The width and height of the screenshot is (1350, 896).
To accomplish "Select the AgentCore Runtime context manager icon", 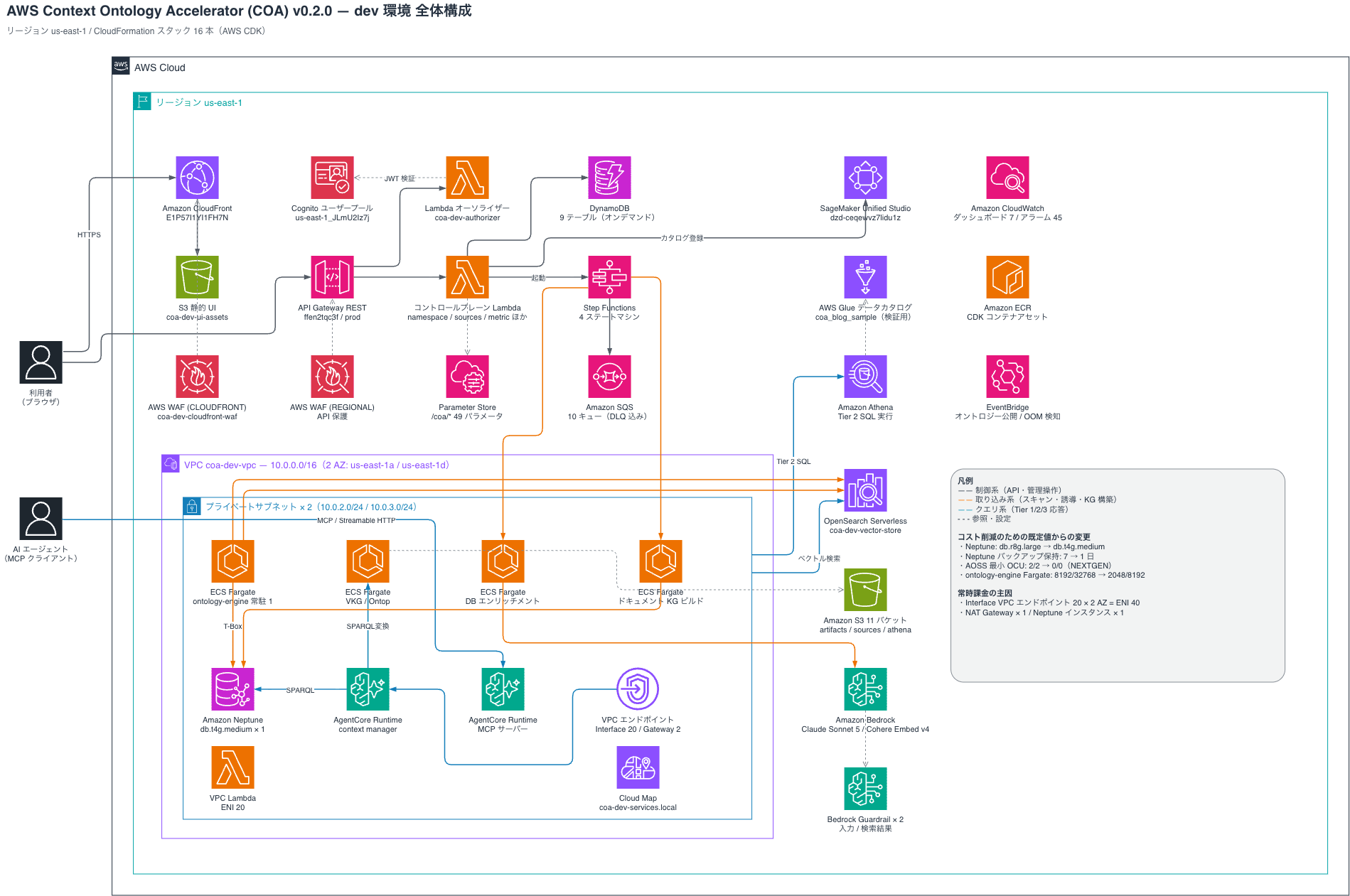I will point(368,689).
